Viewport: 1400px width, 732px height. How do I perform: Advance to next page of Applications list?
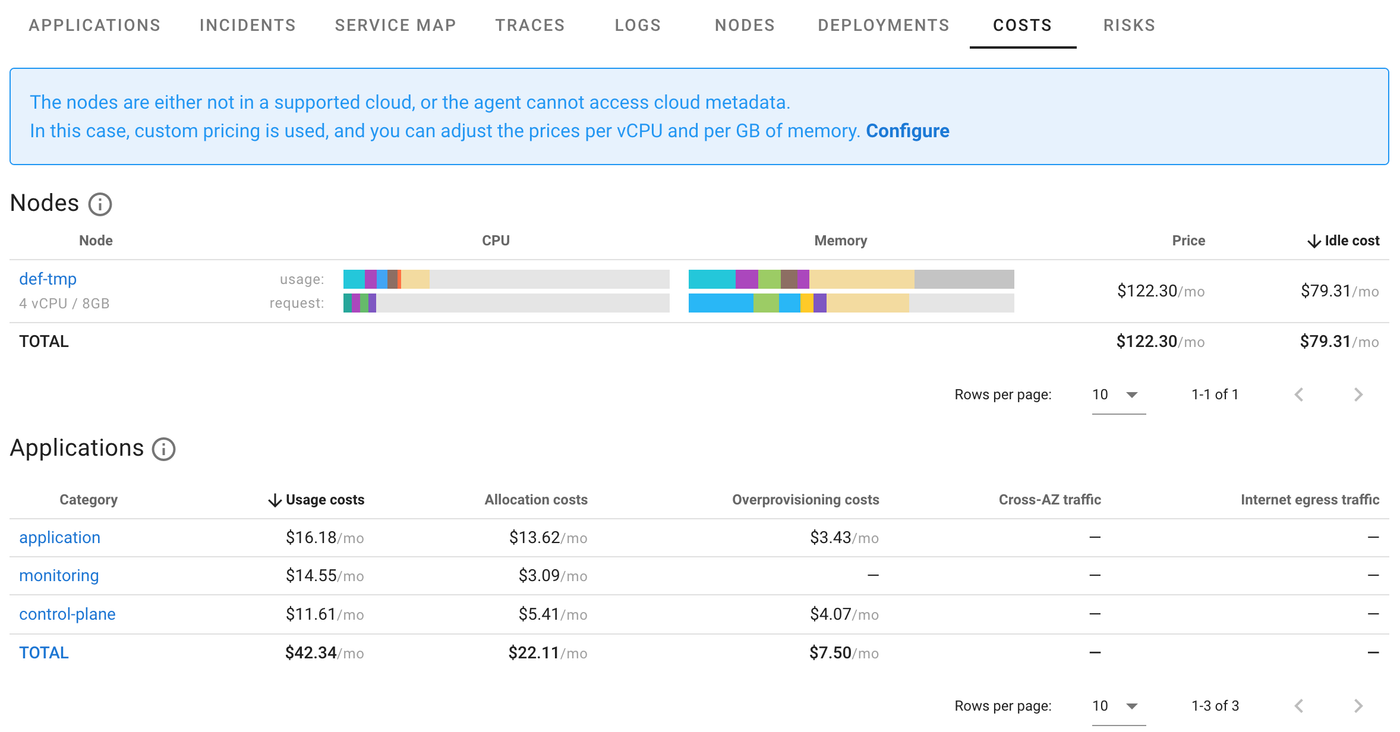[1358, 705]
